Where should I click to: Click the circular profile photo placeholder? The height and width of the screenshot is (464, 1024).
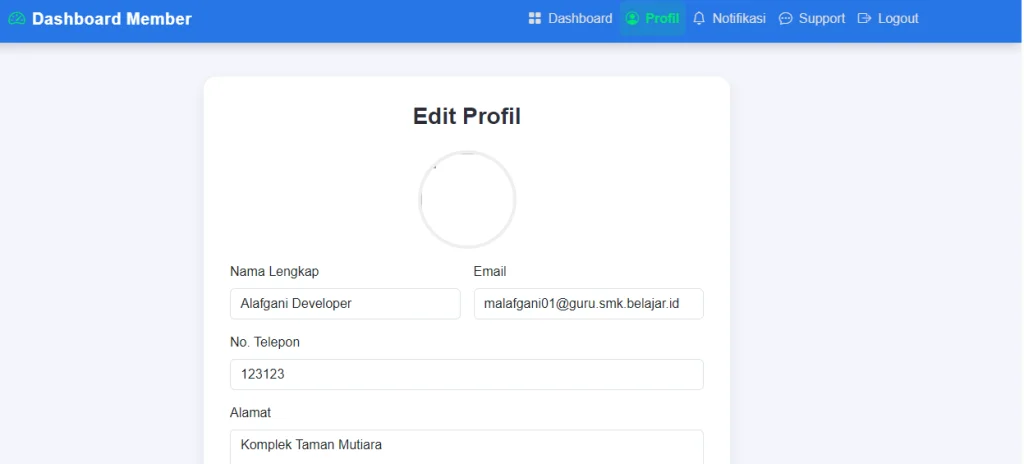pyautogui.click(x=467, y=200)
